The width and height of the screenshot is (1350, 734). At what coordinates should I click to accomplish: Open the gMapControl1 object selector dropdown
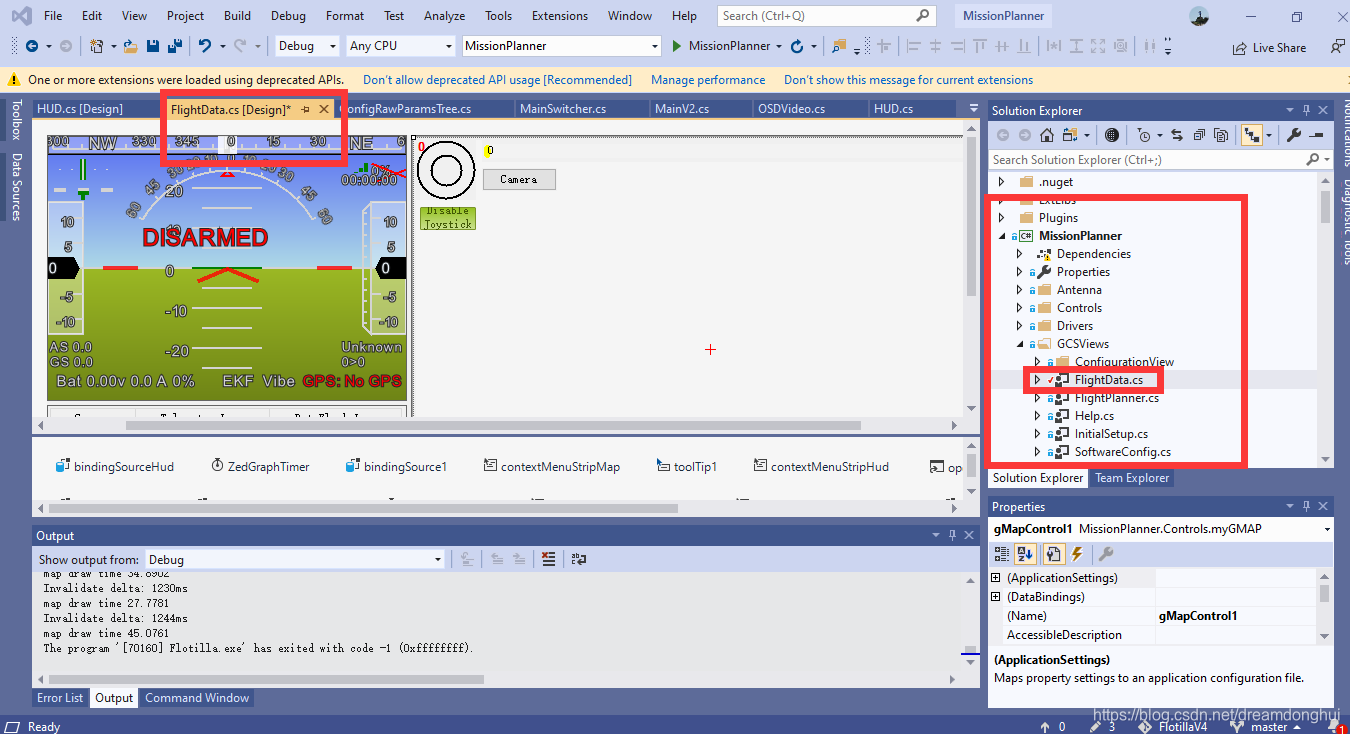(x=1326, y=528)
